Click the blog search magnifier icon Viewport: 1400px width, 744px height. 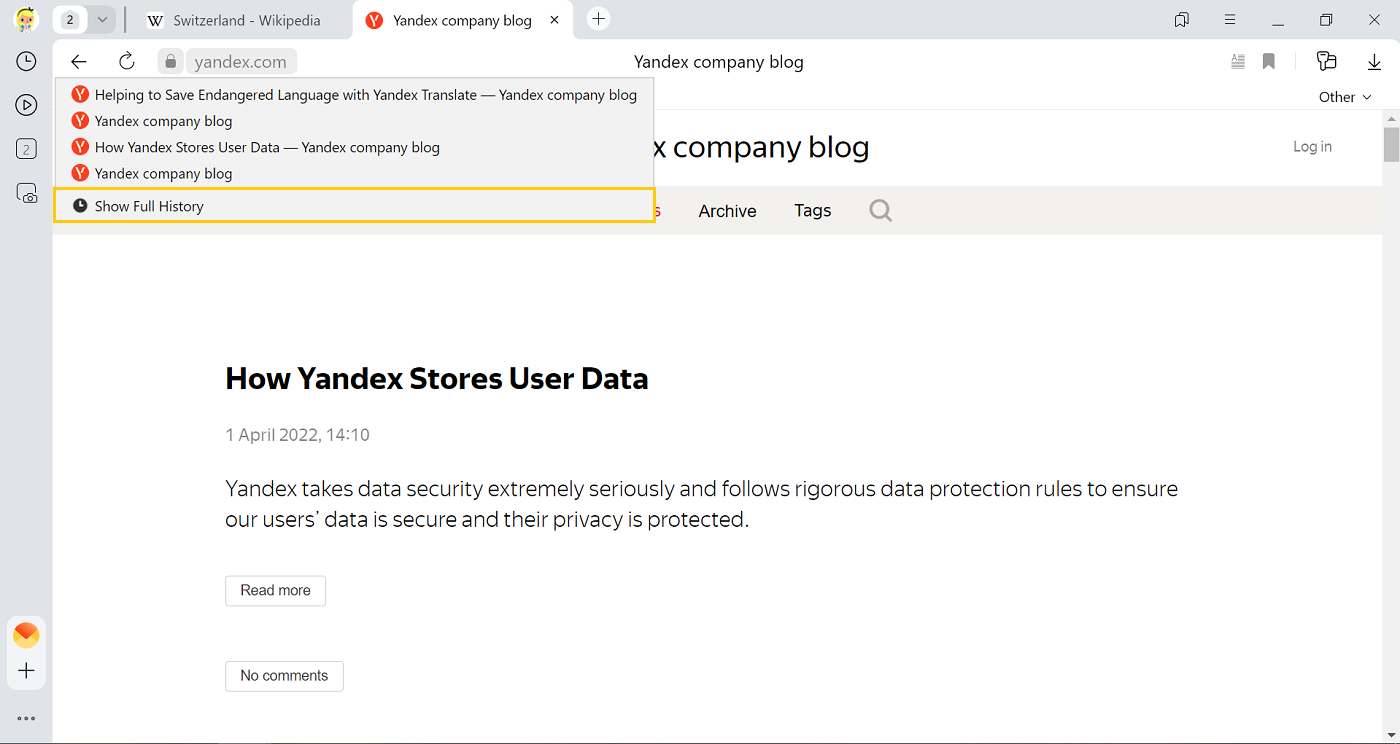point(880,211)
